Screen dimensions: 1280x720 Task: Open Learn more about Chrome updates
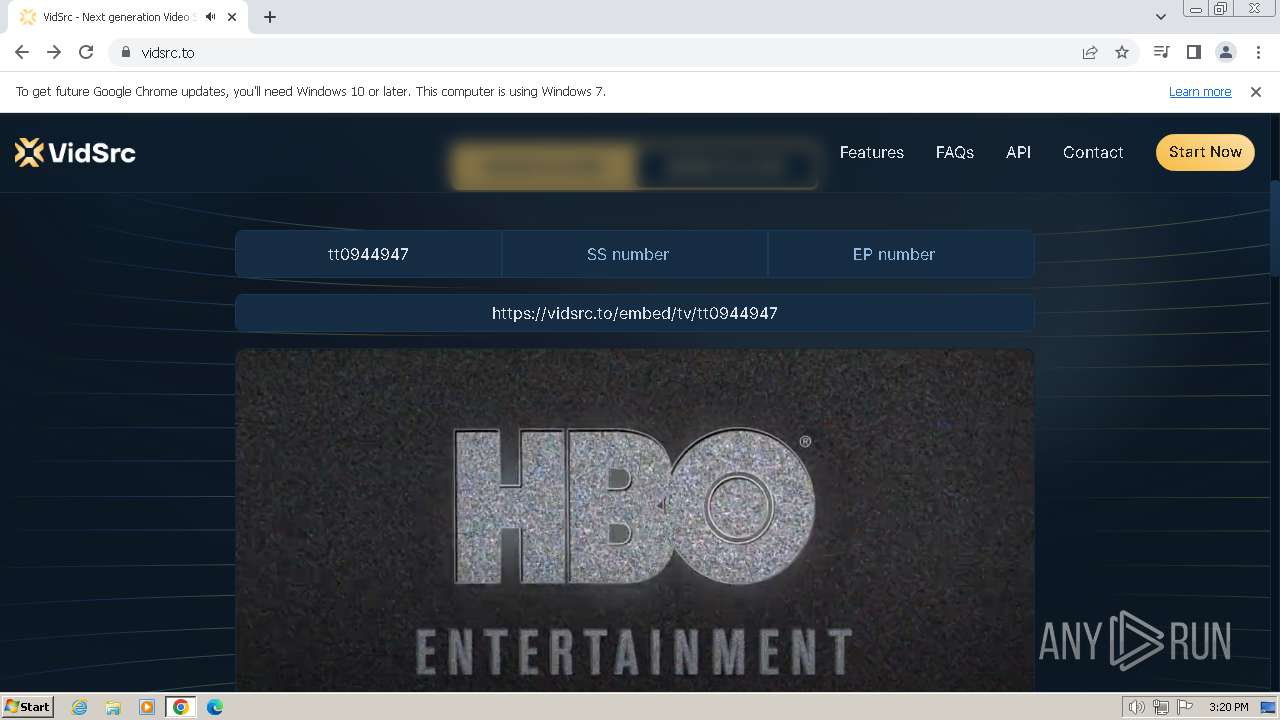click(1200, 91)
